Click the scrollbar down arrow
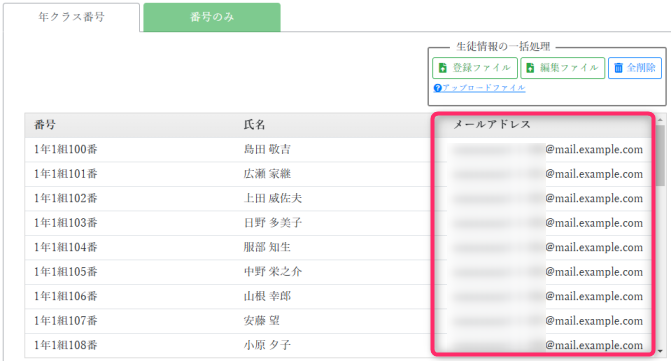The width and height of the screenshot is (671, 361). pos(660,352)
